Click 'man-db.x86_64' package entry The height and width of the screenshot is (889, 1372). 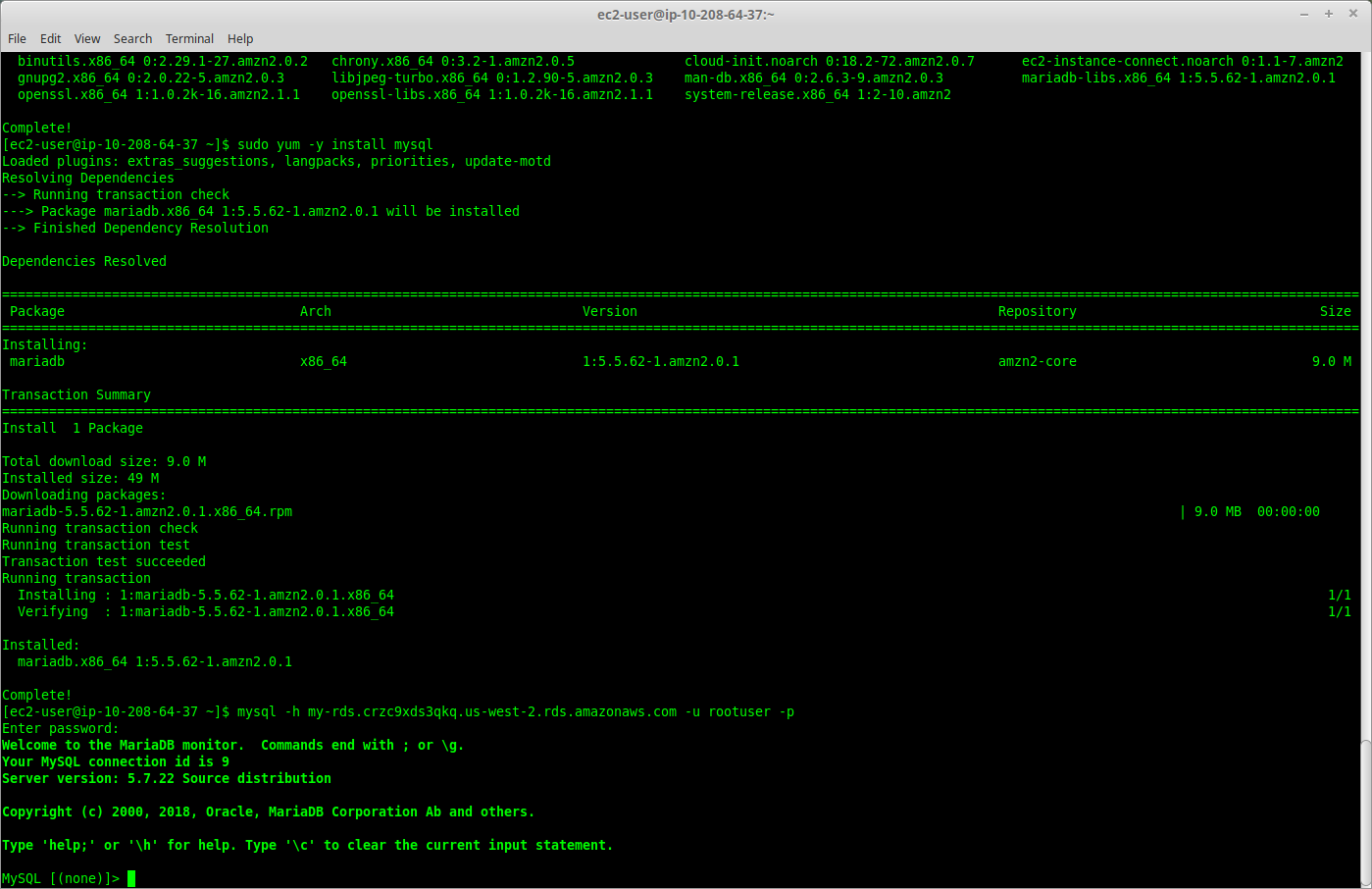[814, 78]
